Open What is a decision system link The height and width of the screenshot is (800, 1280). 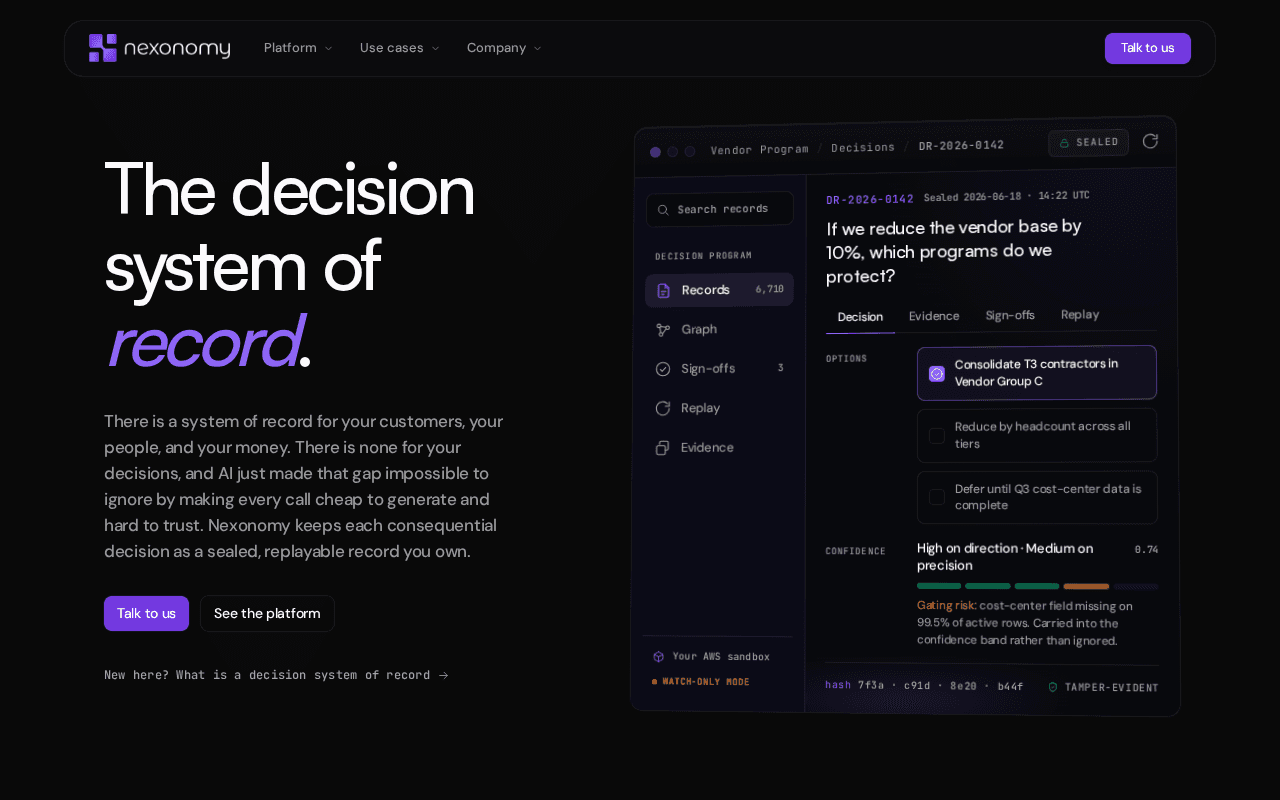[x=276, y=675]
